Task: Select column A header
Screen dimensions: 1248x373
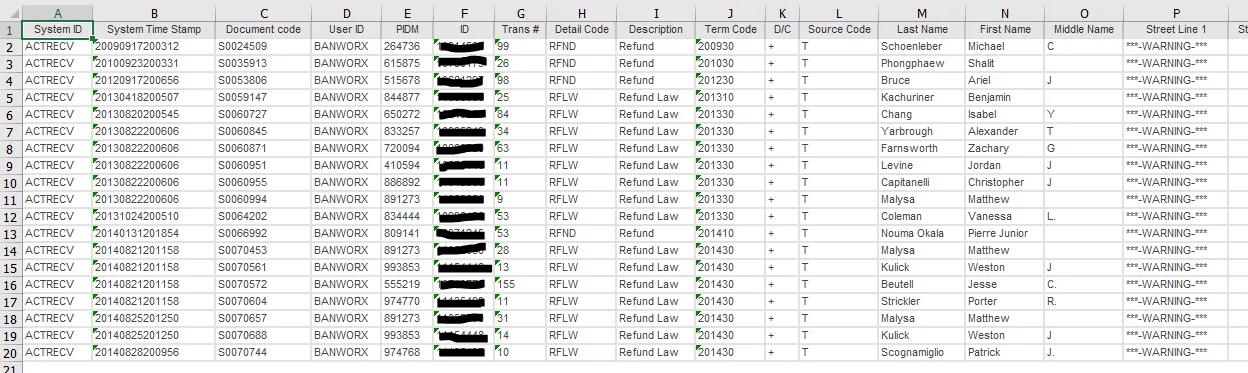Action: coord(57,13)
